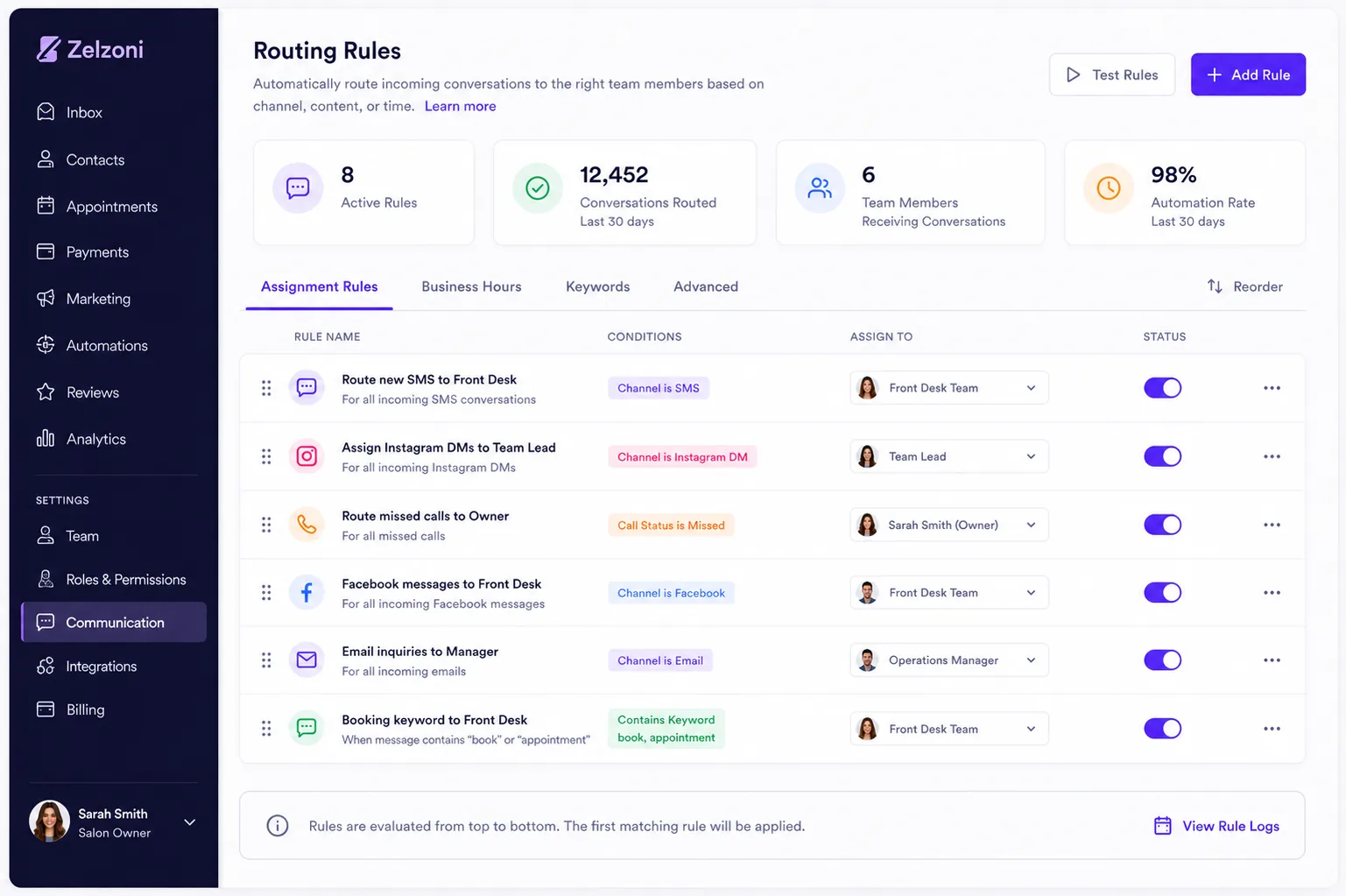
Task: Click drag handle of Assign Instagram DMs rule
Action: [266, 456]
